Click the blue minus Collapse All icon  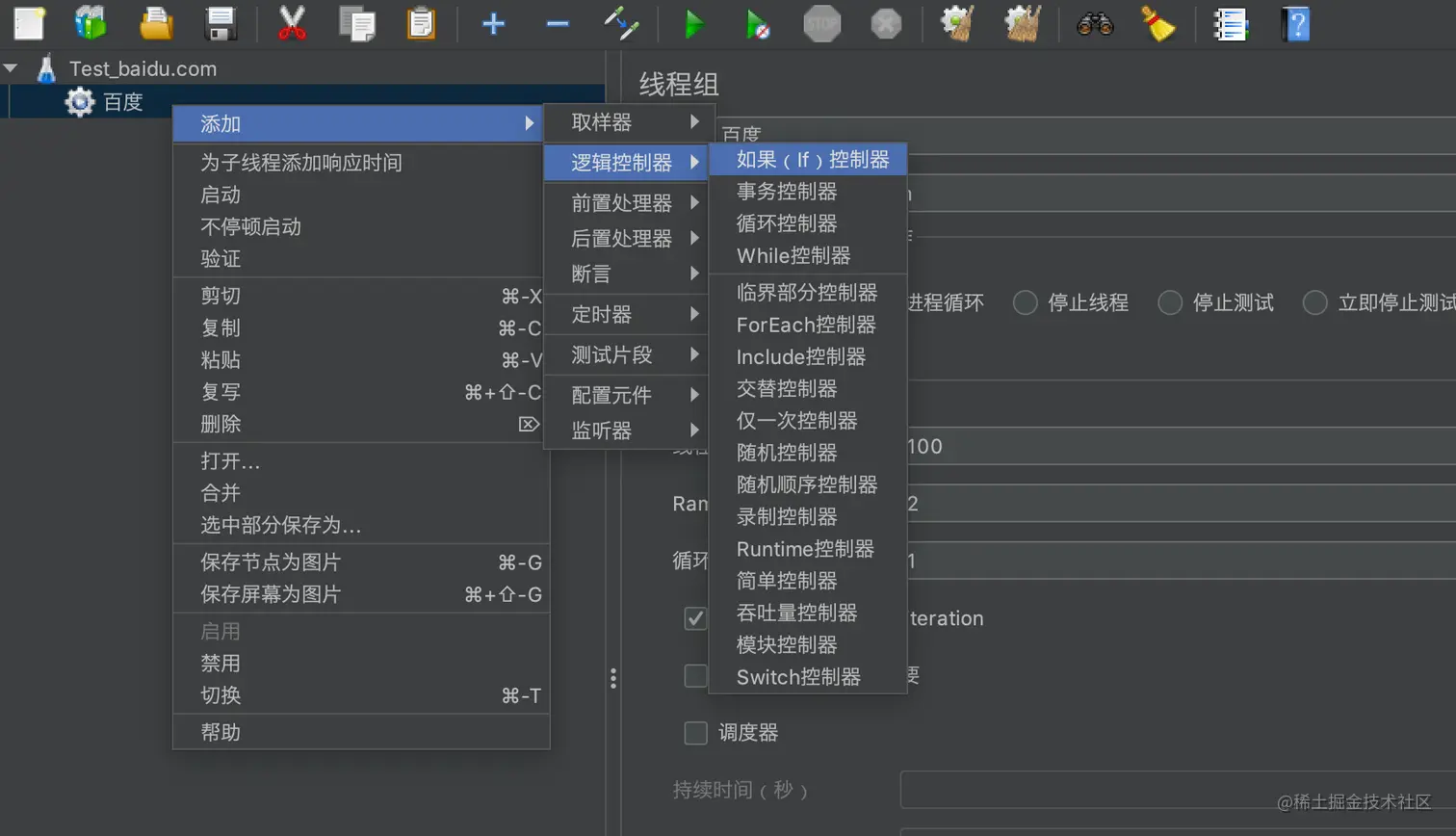[x=558, y=23]
